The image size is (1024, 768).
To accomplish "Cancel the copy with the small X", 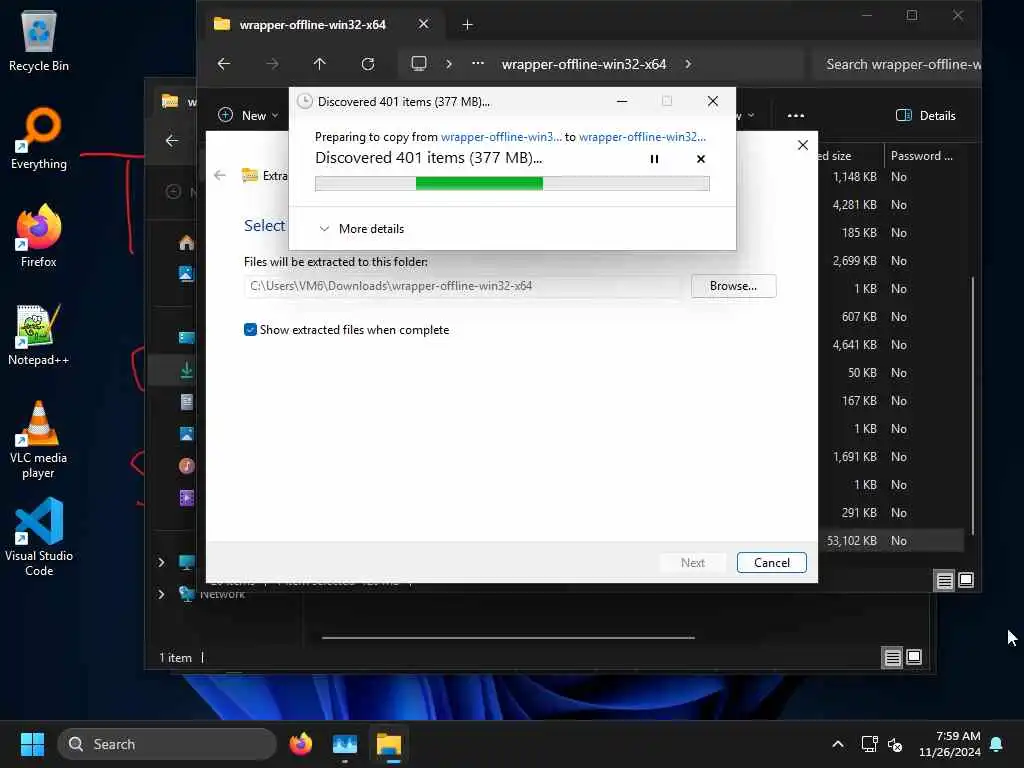I will tap(701, 159).
